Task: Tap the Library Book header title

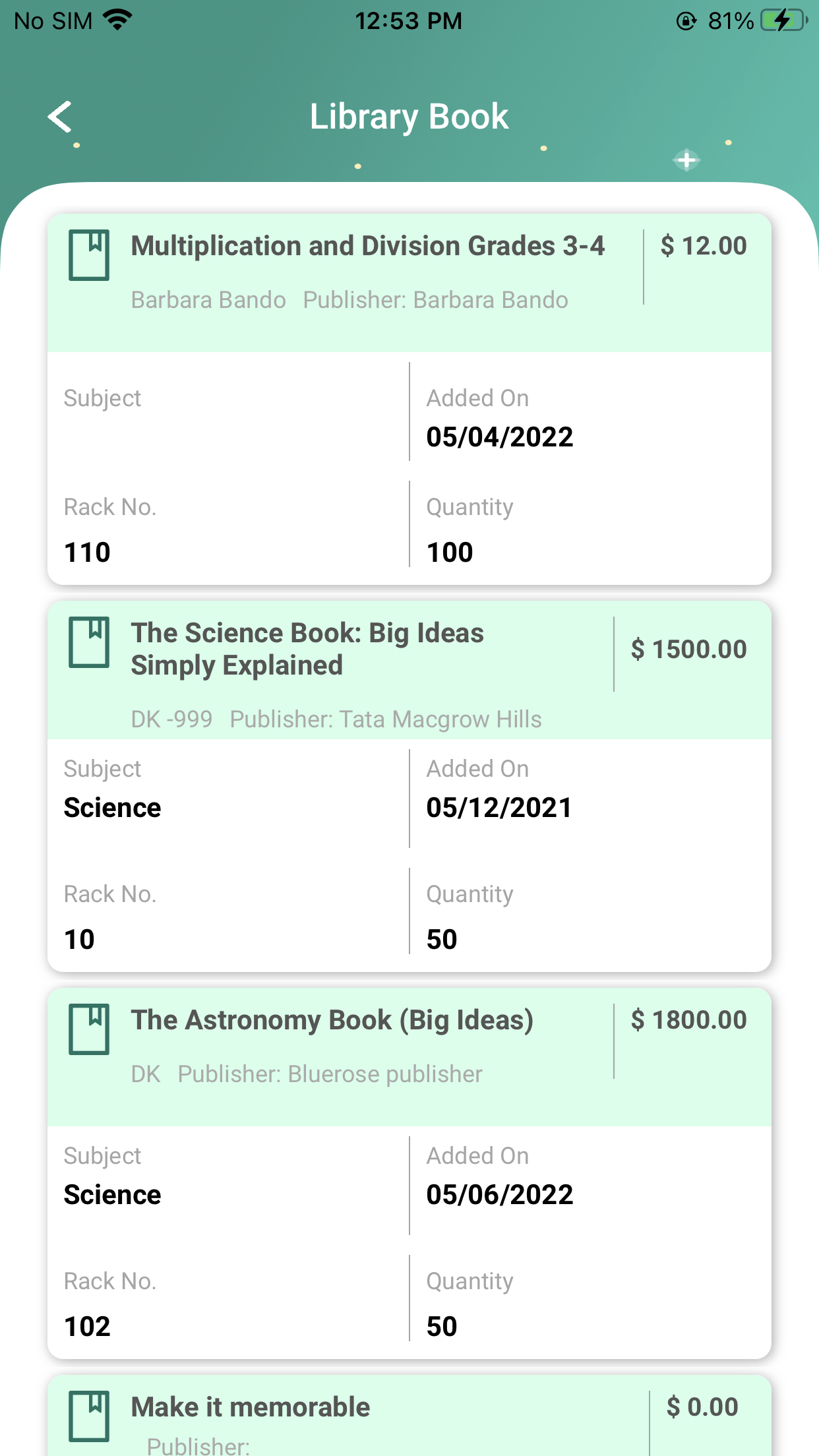Action: 409,117
